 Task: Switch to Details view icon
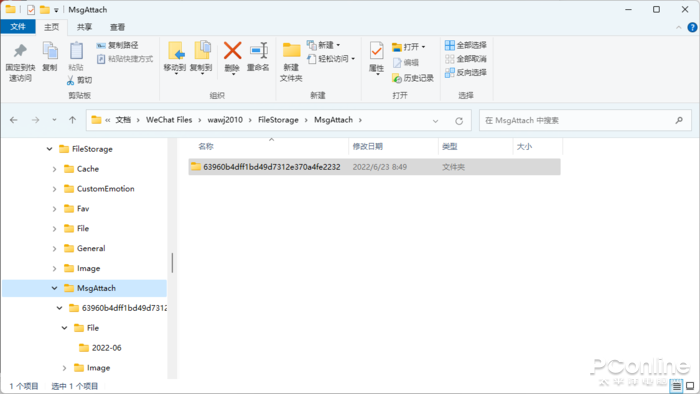pos(676,386)
